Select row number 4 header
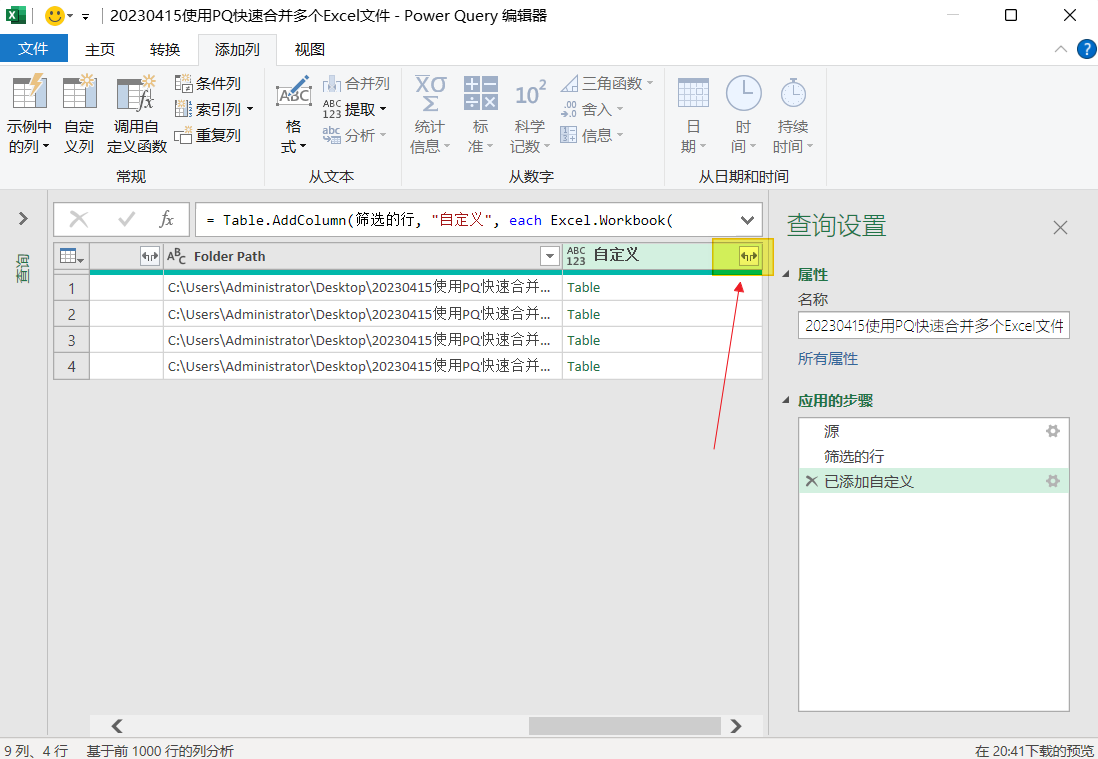Image resolution: width=1098 pixels, height=759 pixels. pyautogui.click(x=71, y=366)
